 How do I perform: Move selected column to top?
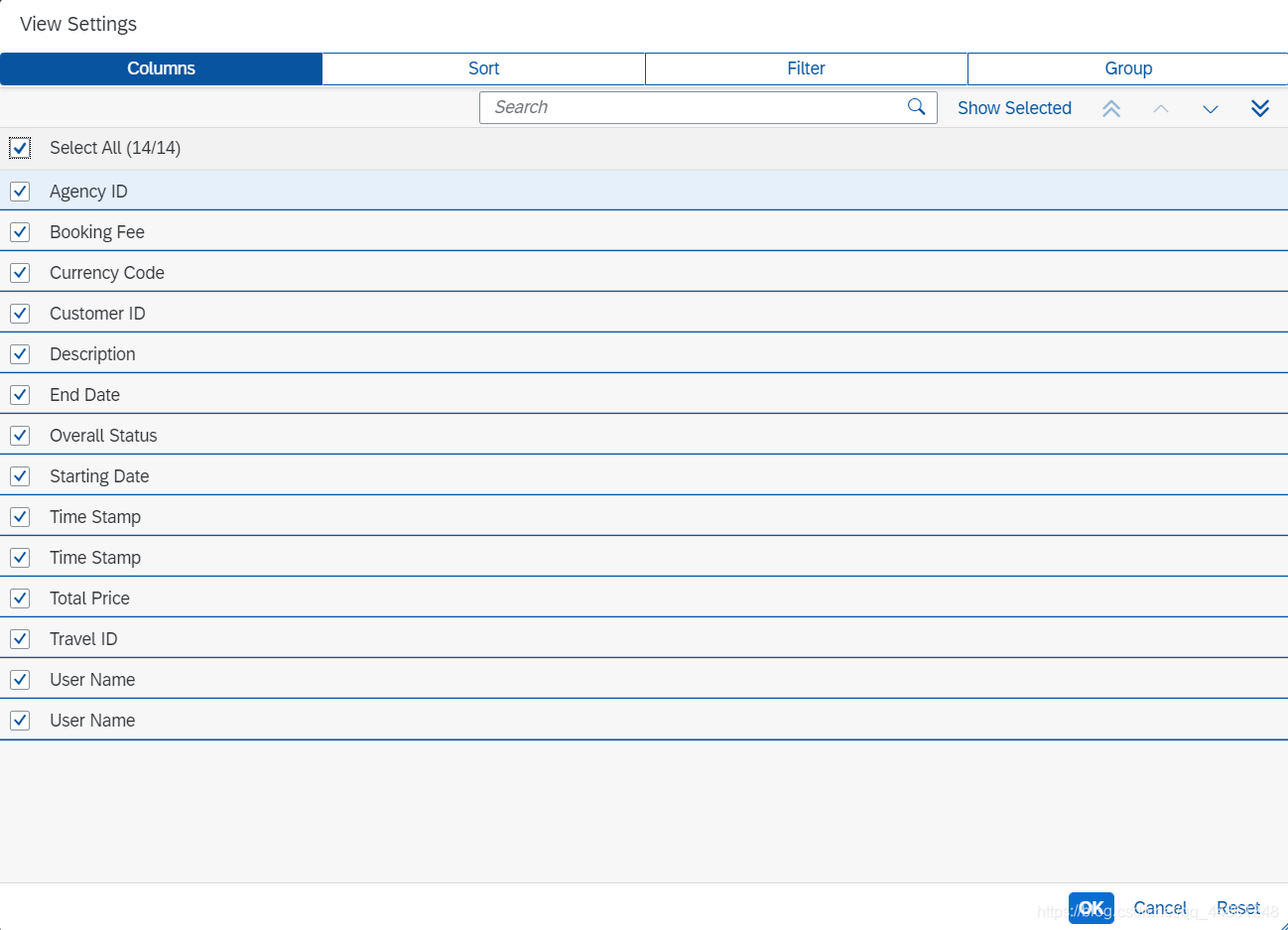point(1111,108)
